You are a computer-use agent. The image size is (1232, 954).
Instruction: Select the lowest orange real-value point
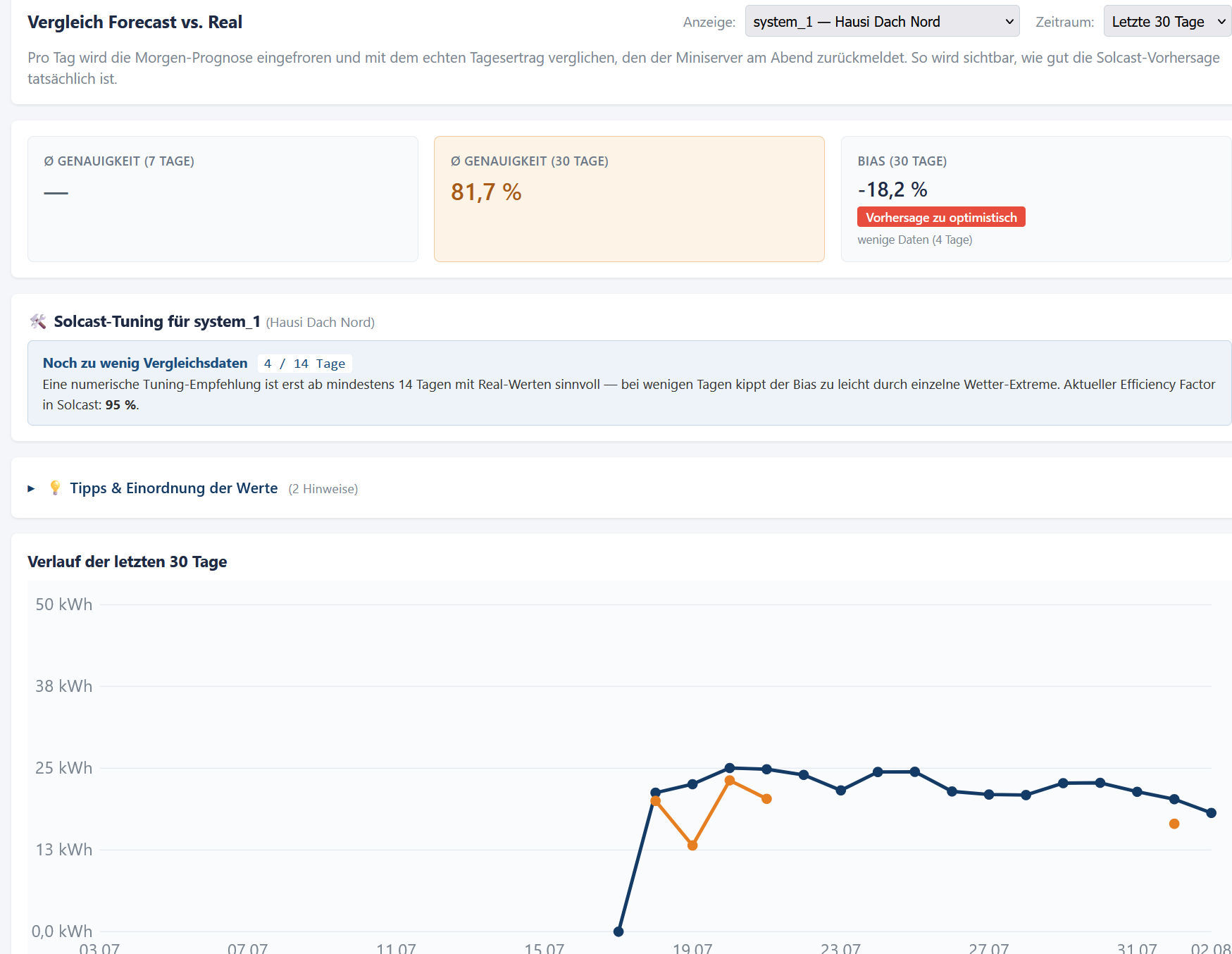[692, 845]
